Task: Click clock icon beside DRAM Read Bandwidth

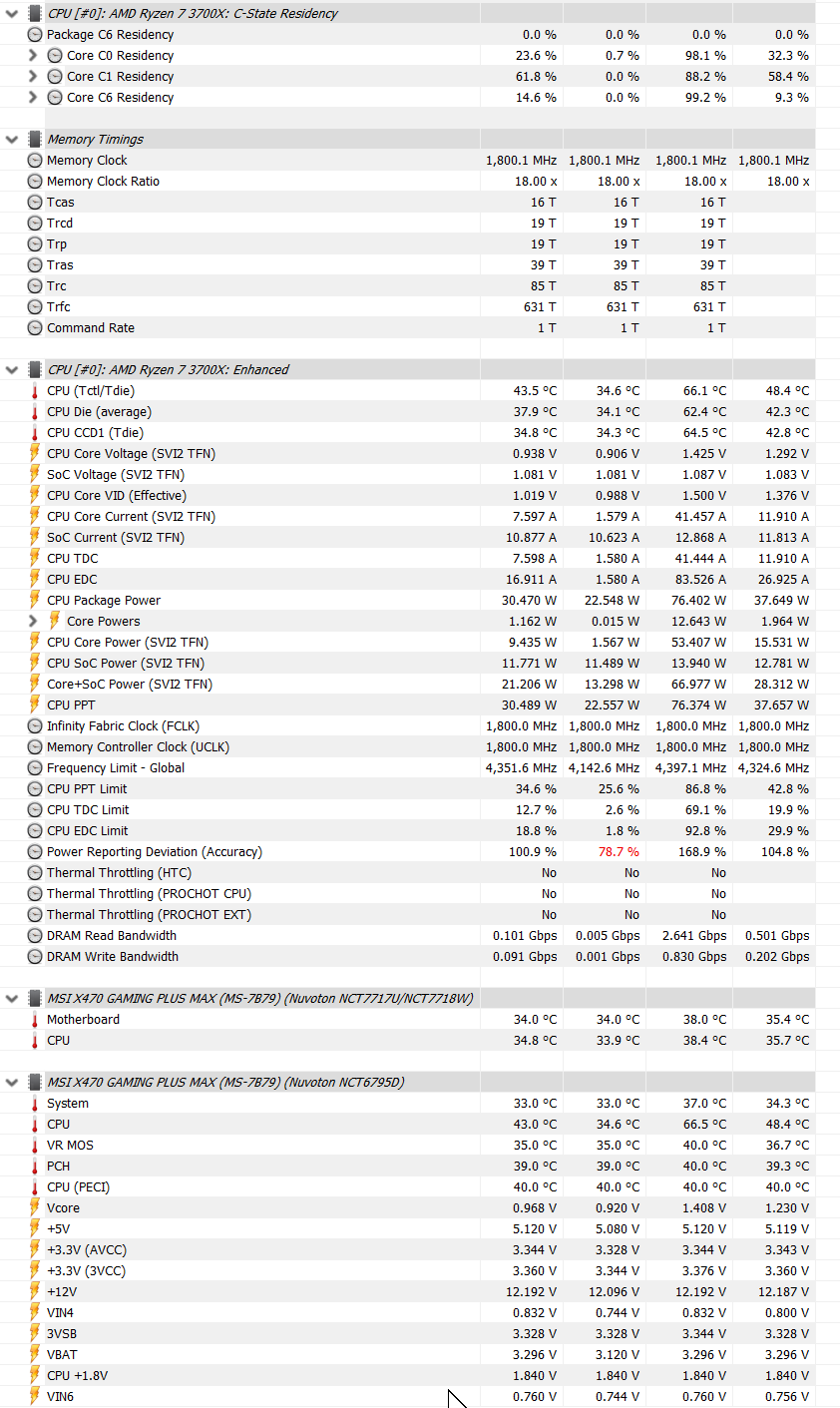Action: pyautogui.click(x=35, y=936)
